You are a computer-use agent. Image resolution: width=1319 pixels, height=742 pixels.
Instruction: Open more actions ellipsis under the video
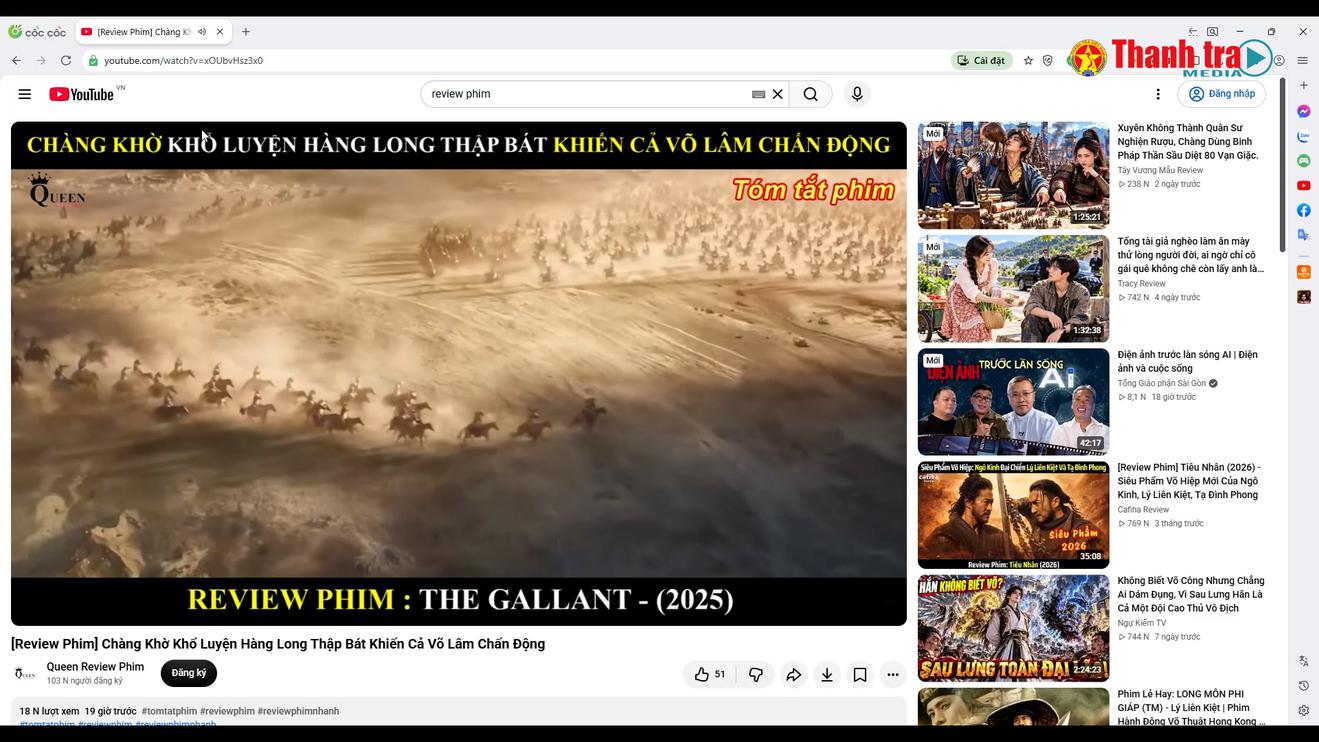click(893, 675)
